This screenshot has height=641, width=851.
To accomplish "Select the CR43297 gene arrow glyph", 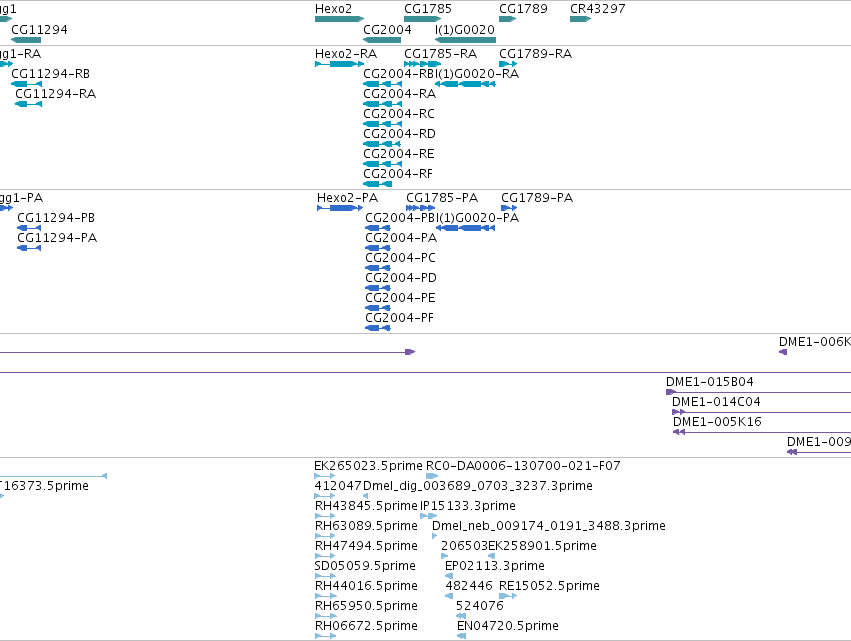I will pos(580,19).
